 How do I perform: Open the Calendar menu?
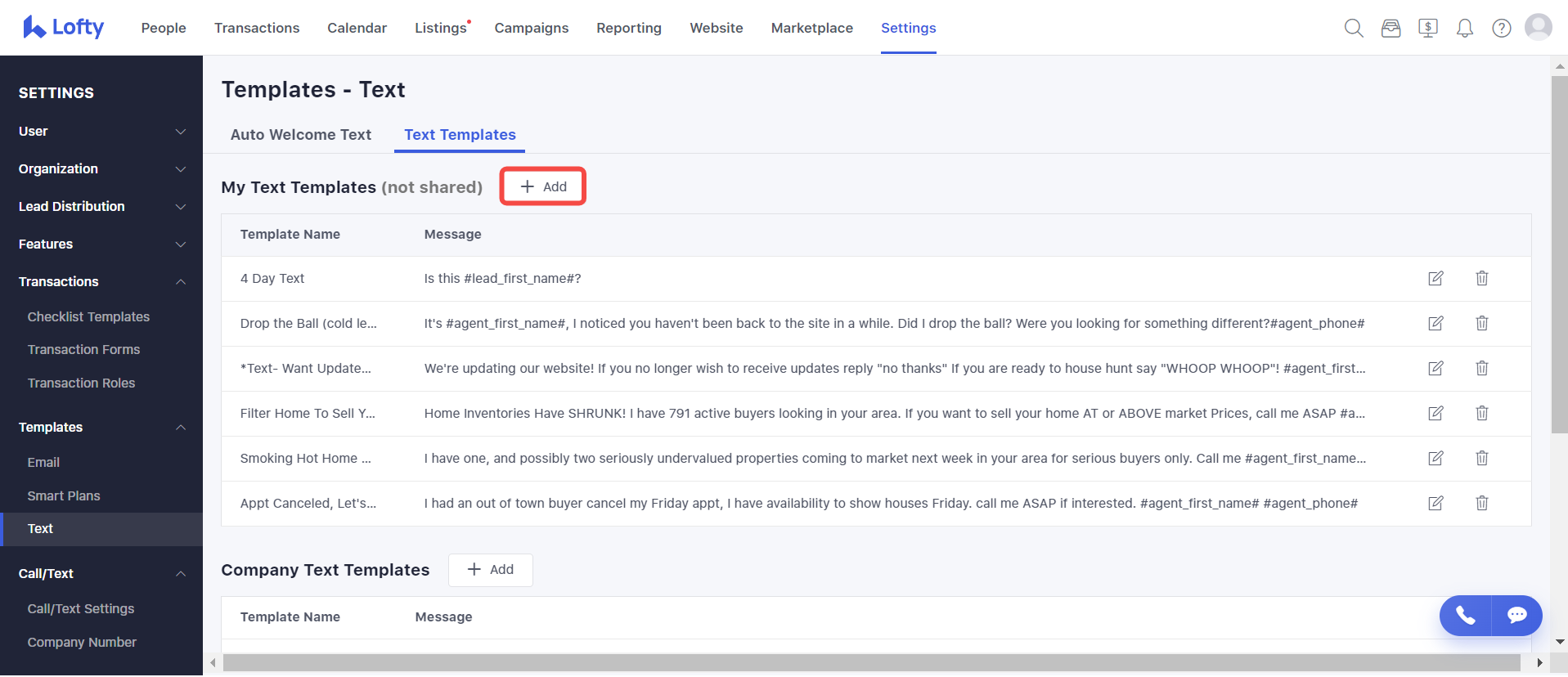point(357,28)
